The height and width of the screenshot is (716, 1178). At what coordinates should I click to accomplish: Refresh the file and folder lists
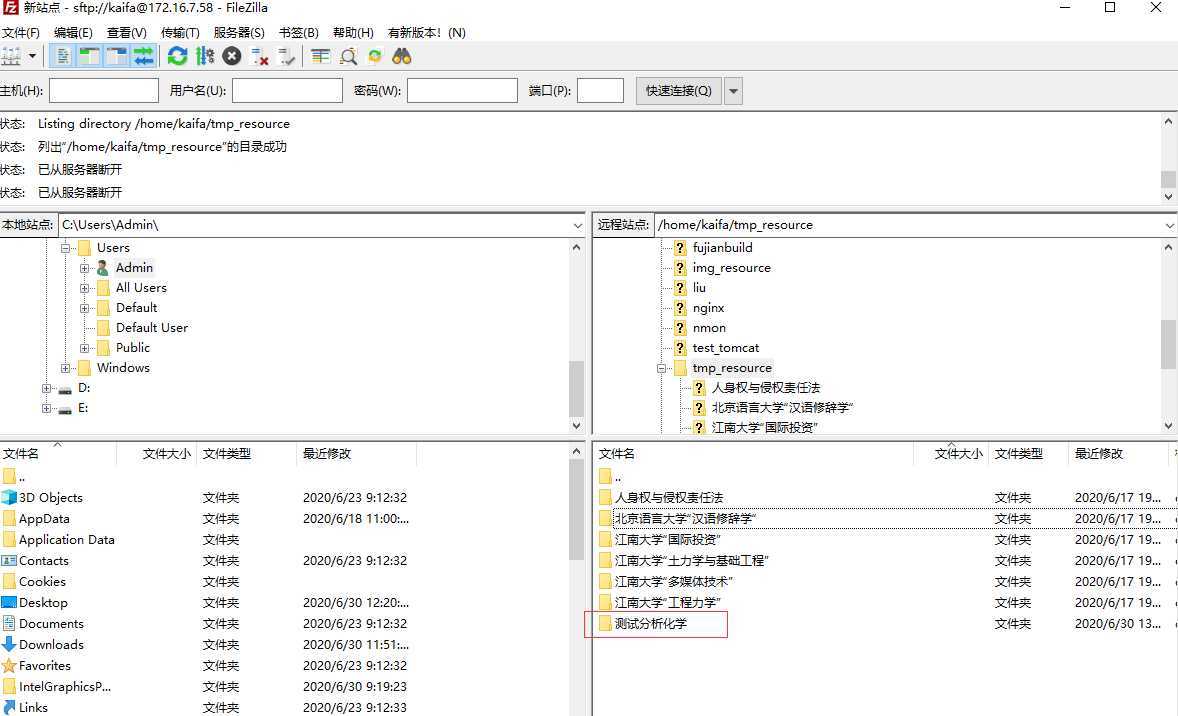(177, 56)
